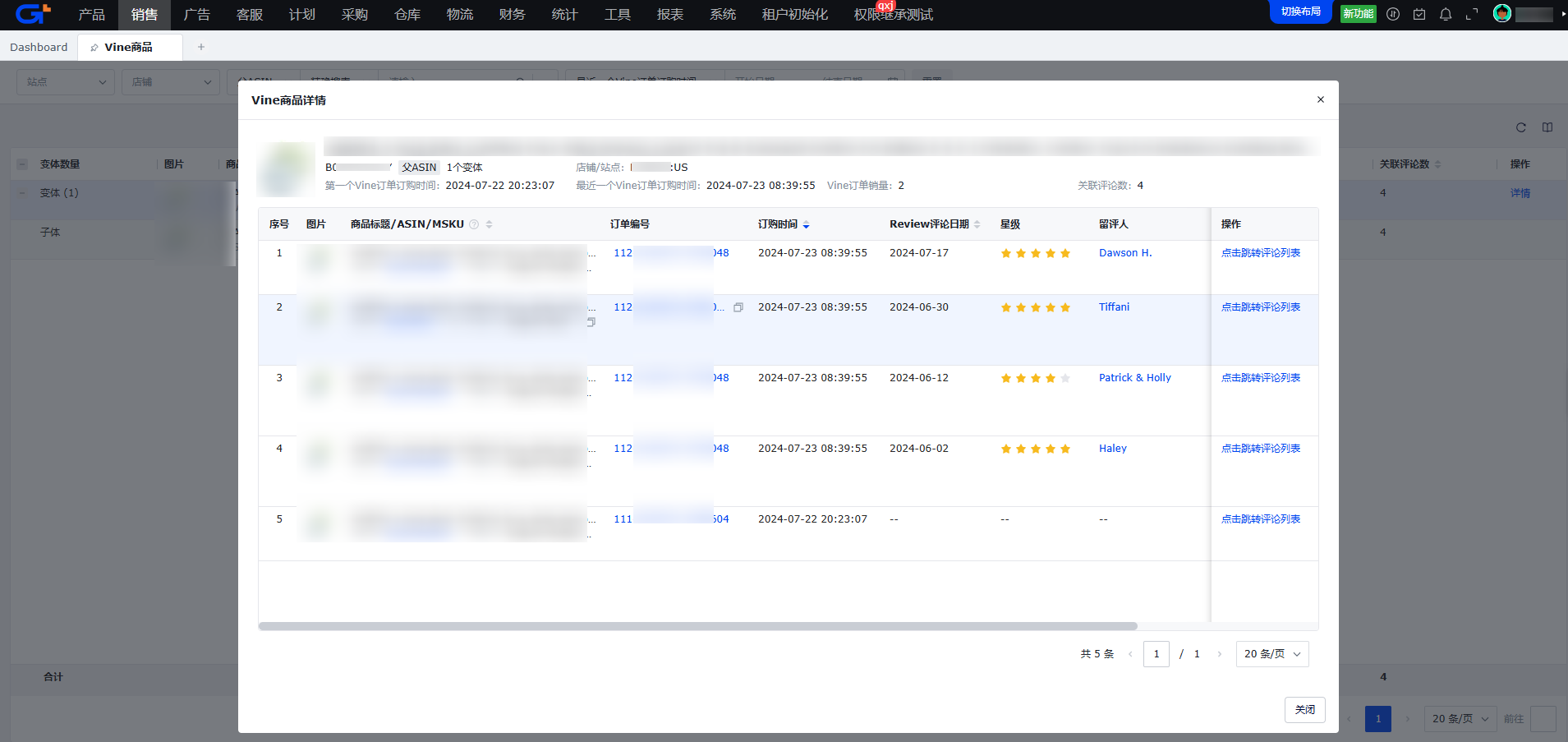
Task: Sort by Review评论日期 column arrows
Action: pyautogui.click(x=977, y=224)
